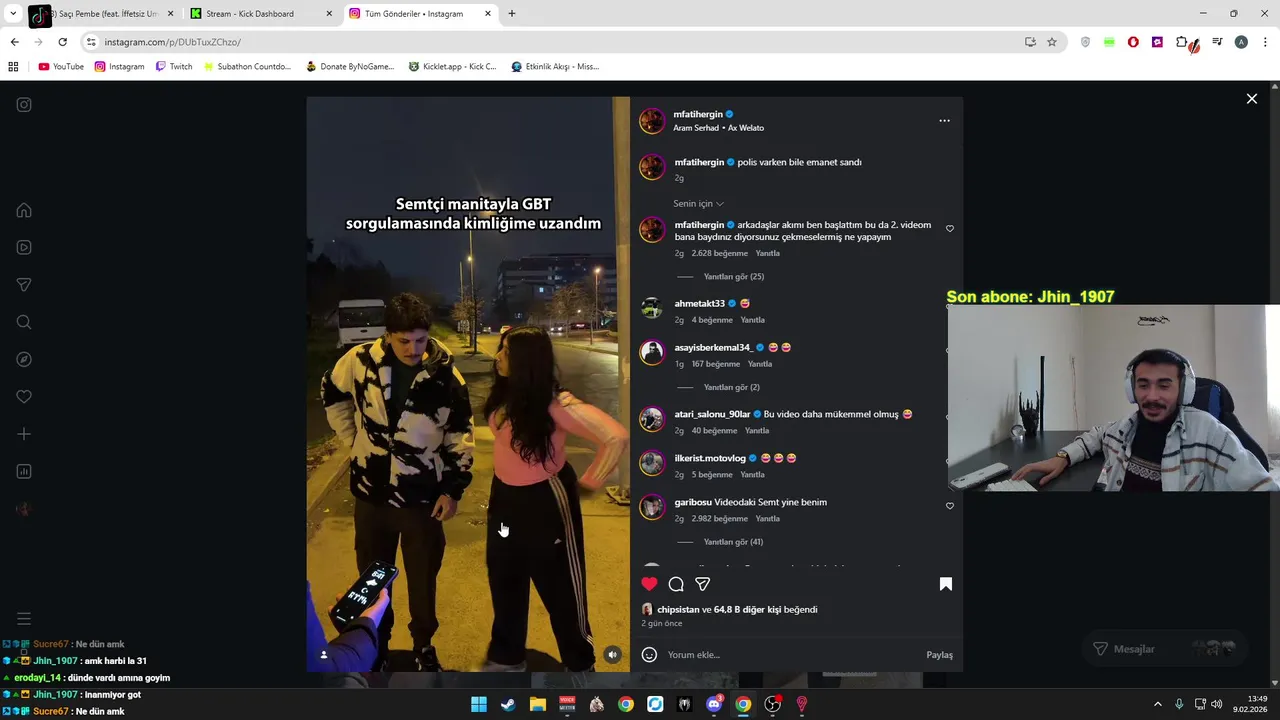Open Instagram logo in left sidebar
Screen dimensions: 1280x720
point(24,105)
